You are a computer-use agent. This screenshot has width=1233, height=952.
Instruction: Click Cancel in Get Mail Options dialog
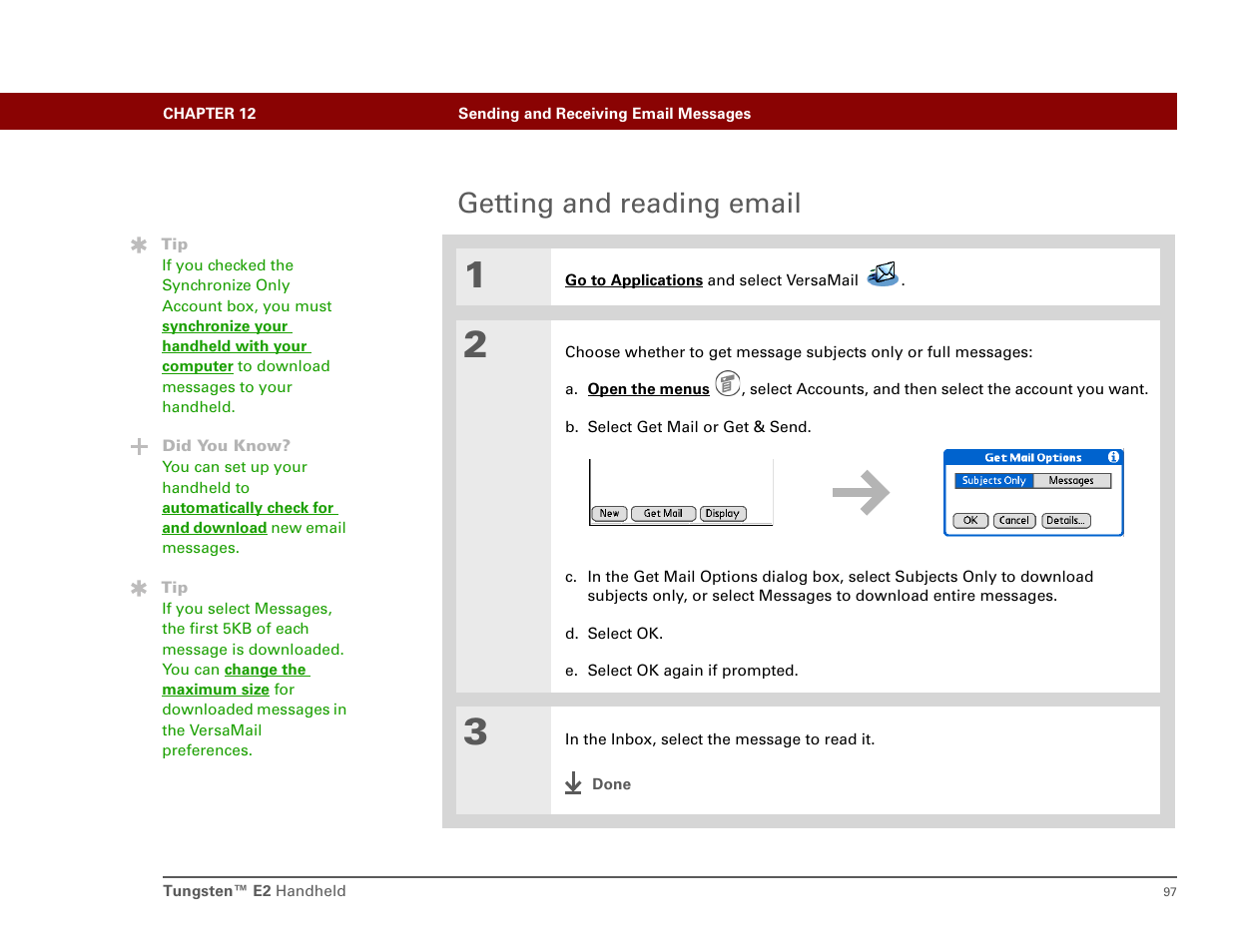pyautogui.click(x=1014, y=521)
